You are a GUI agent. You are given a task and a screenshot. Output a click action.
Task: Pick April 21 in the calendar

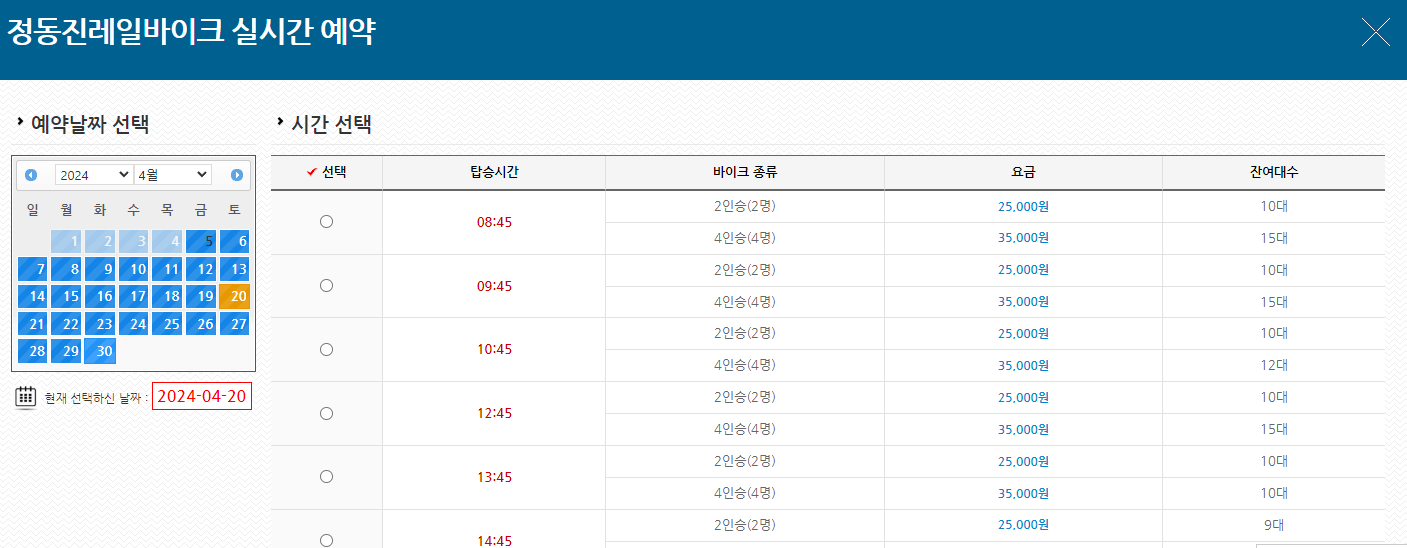[33, 324]
